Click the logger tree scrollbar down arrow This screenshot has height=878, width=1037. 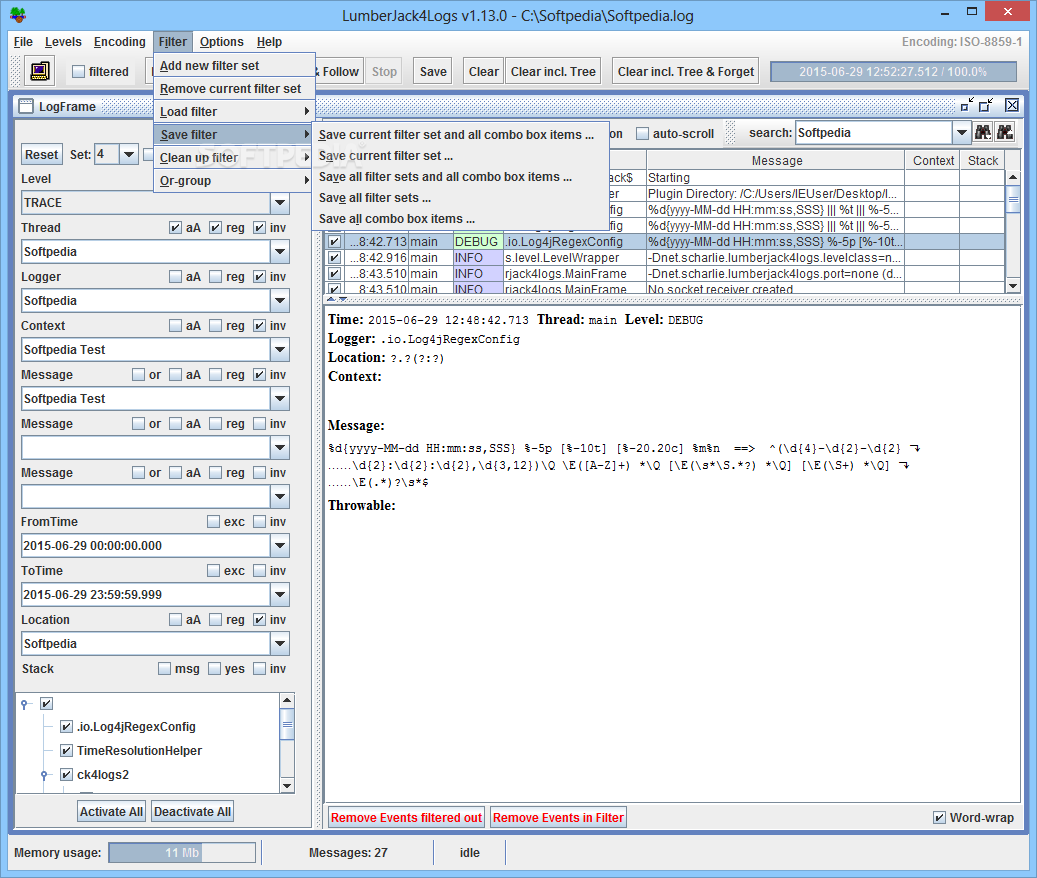click(287, 786)
